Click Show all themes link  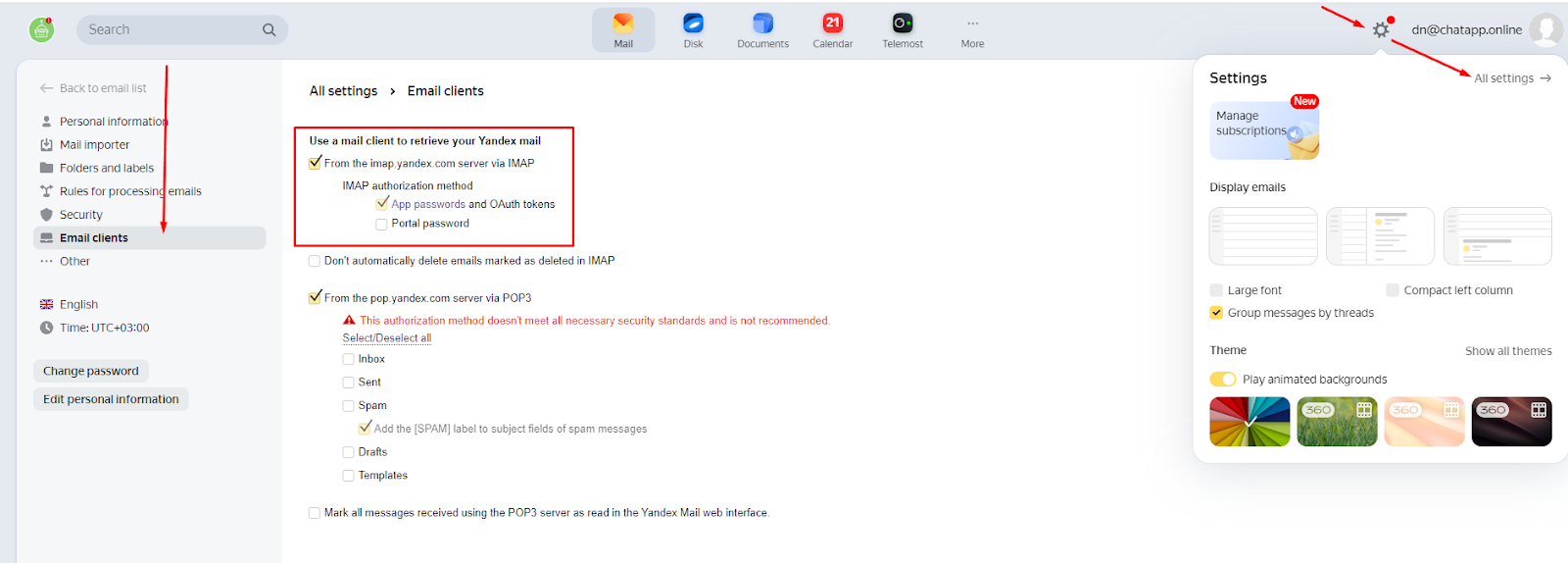tap(1508, 351)
